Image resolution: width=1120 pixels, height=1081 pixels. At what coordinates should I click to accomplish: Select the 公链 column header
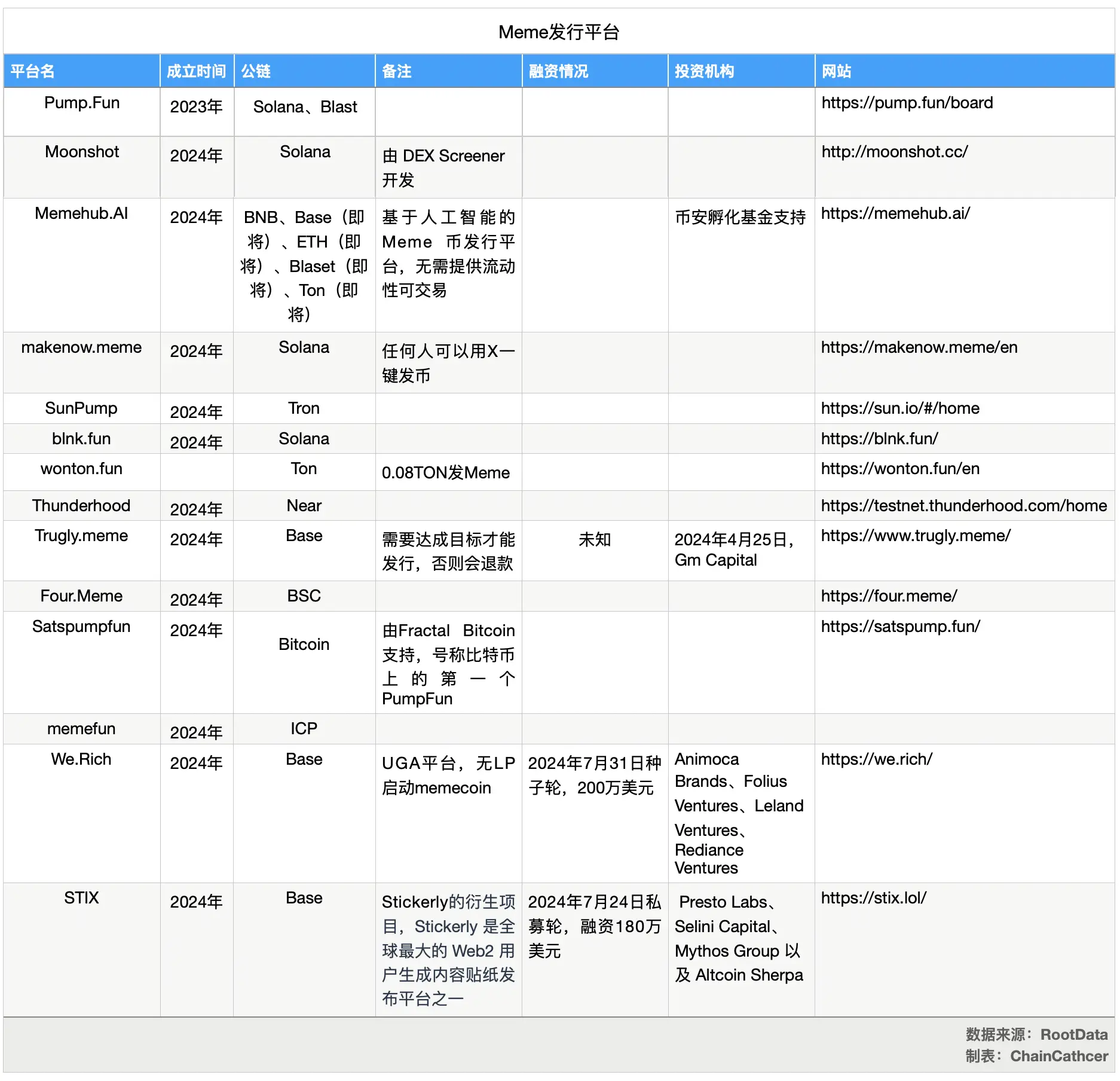point(255,71)
